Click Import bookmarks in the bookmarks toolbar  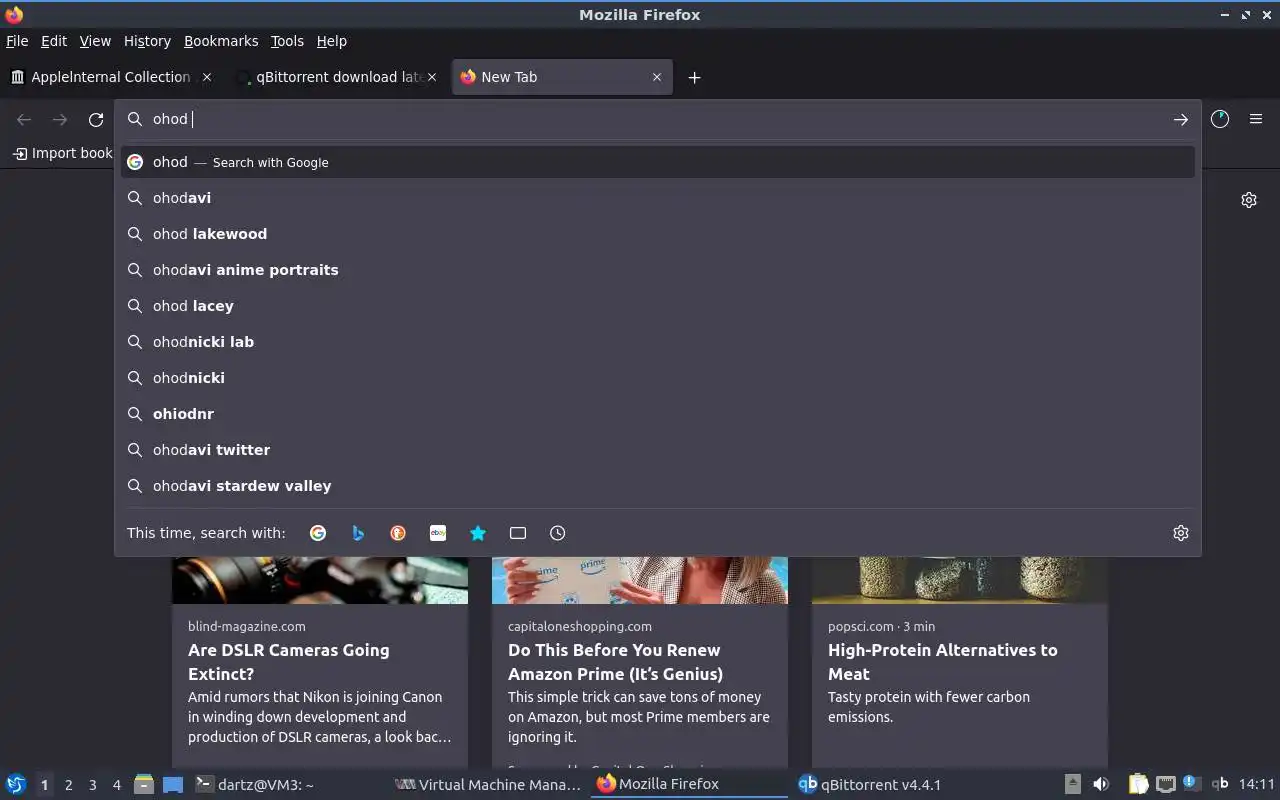point(62,153)
